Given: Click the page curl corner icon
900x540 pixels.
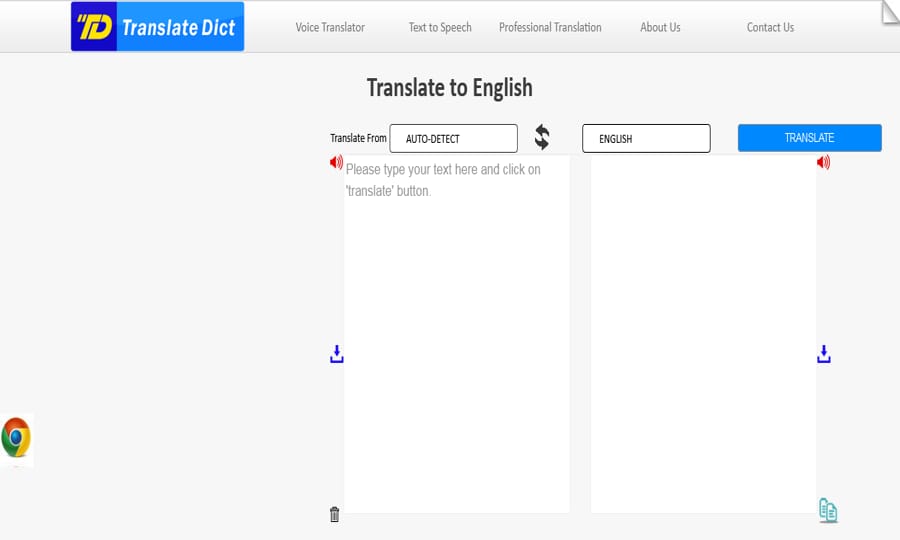Looking at the screenshot, I should pyautogui.click(x=890, y=13).
